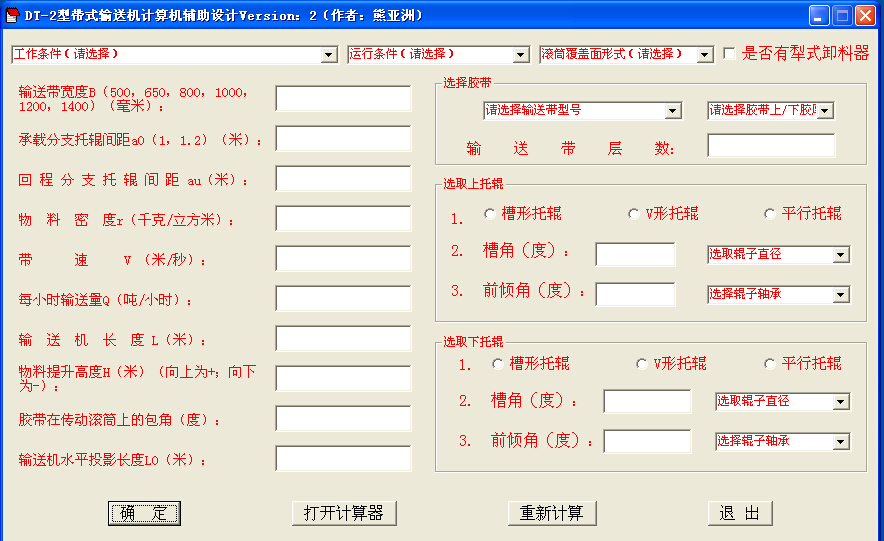Click the 选取上托辊 group label

(473, 183)
